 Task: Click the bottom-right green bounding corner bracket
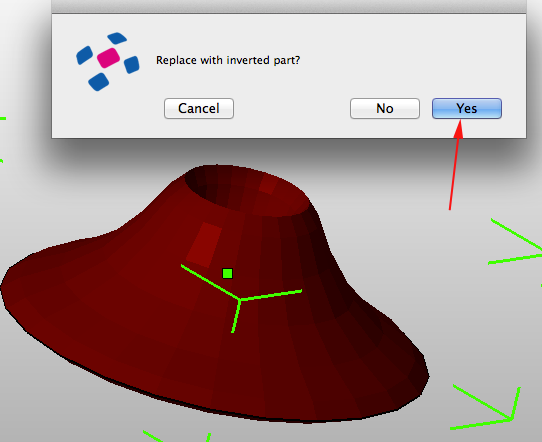click(x=486, y=407)
